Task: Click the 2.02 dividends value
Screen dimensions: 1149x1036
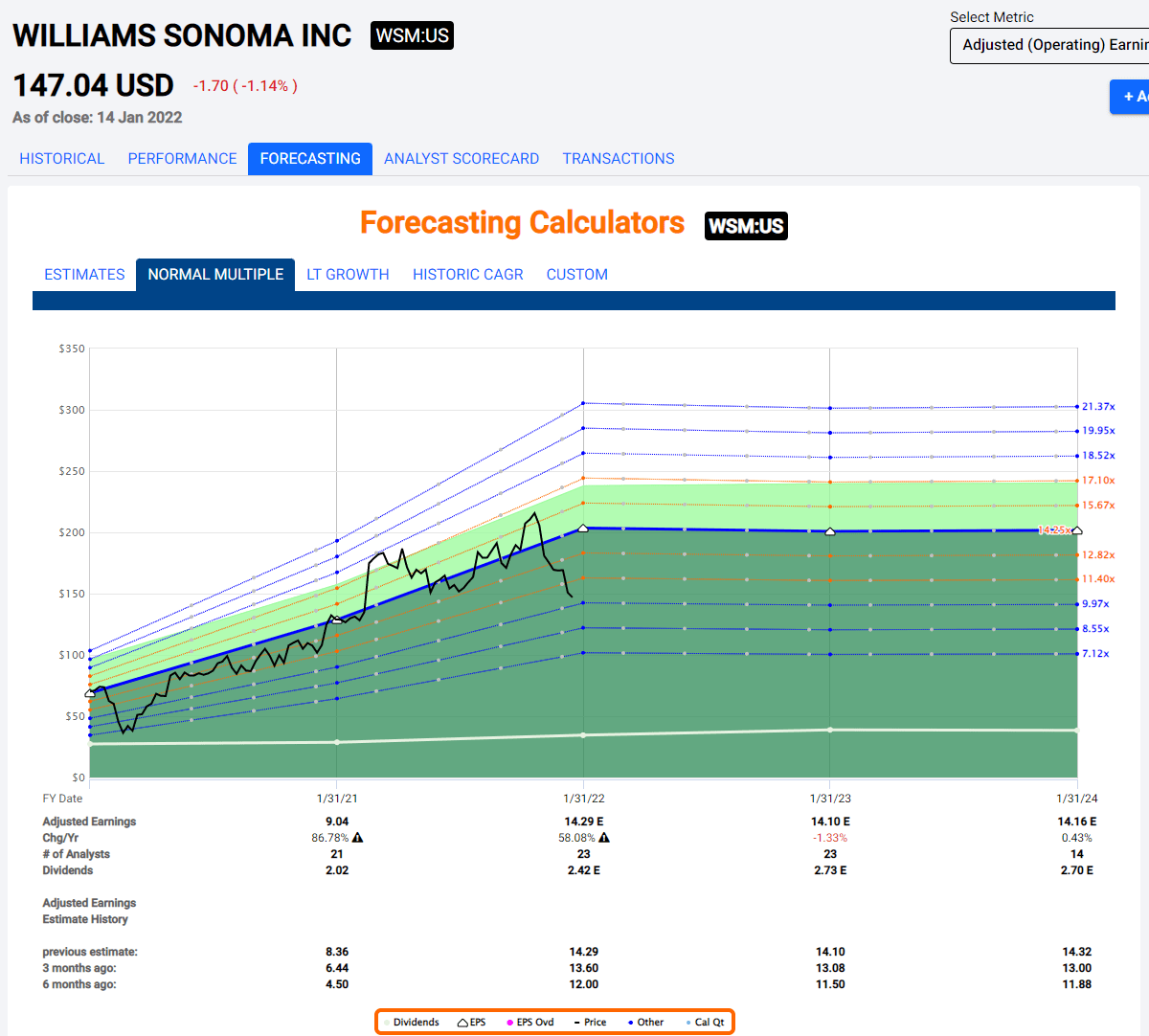Action: point(337,870)
